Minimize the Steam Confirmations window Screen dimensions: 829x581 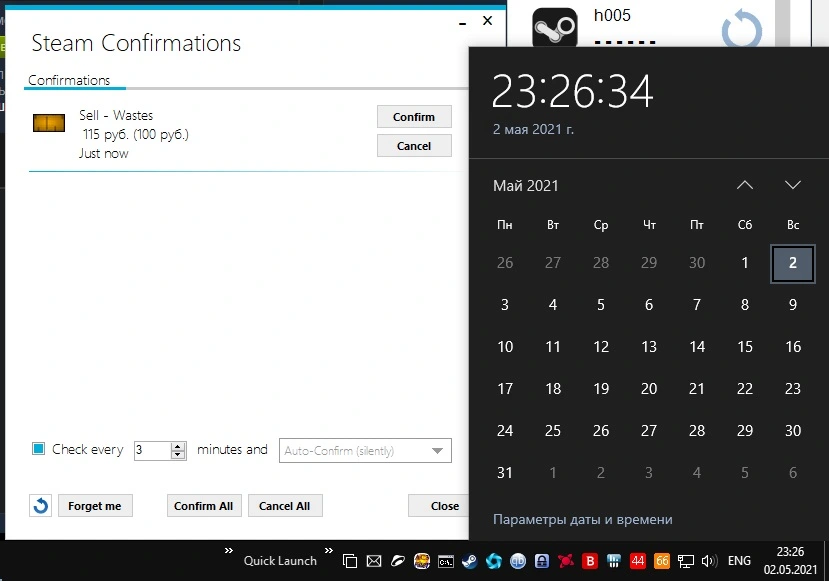(463, 23)
